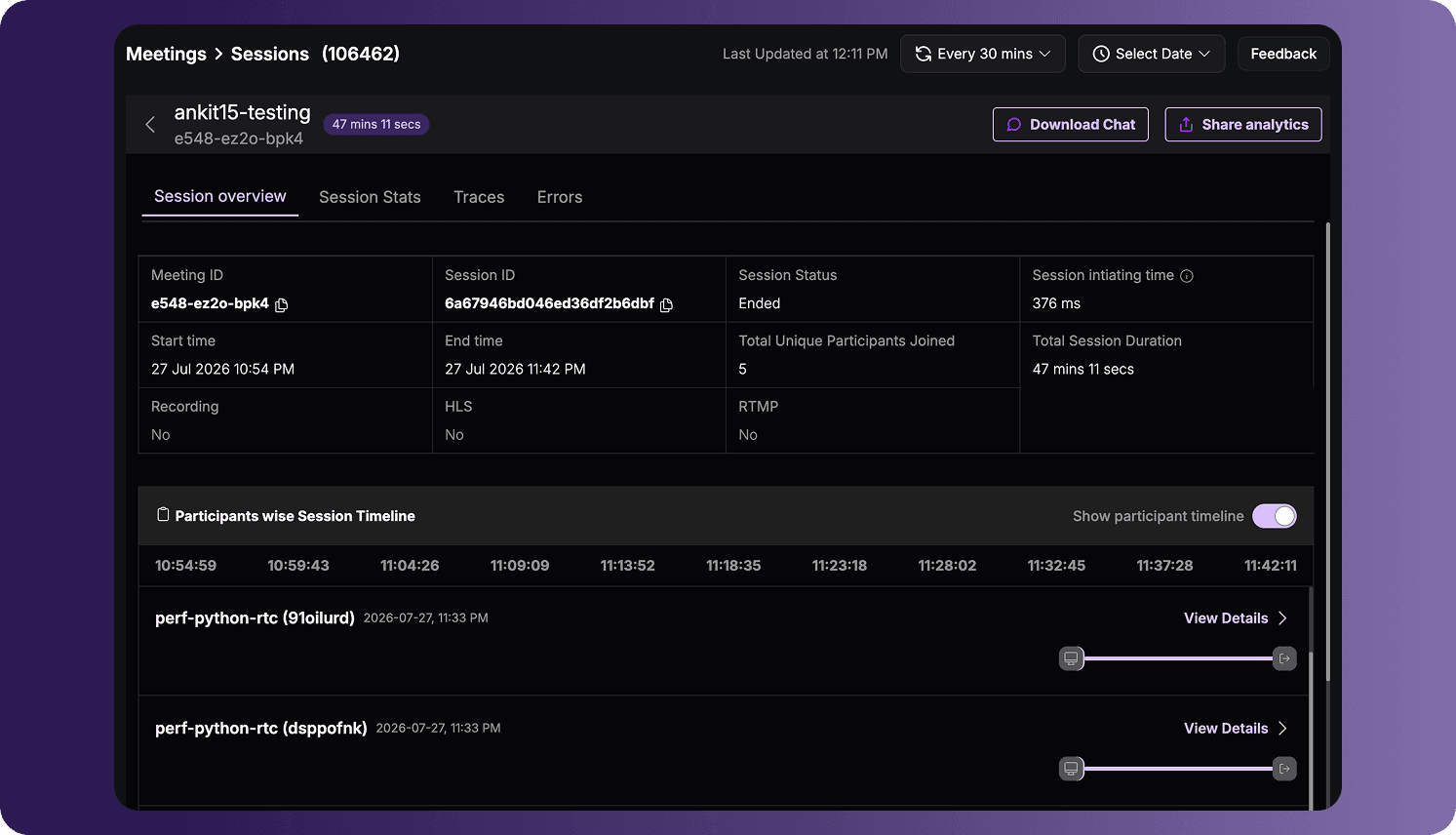This screenshot has width=1456, height=835.
Task: Click the Download Chat button
Action: 1071,125
